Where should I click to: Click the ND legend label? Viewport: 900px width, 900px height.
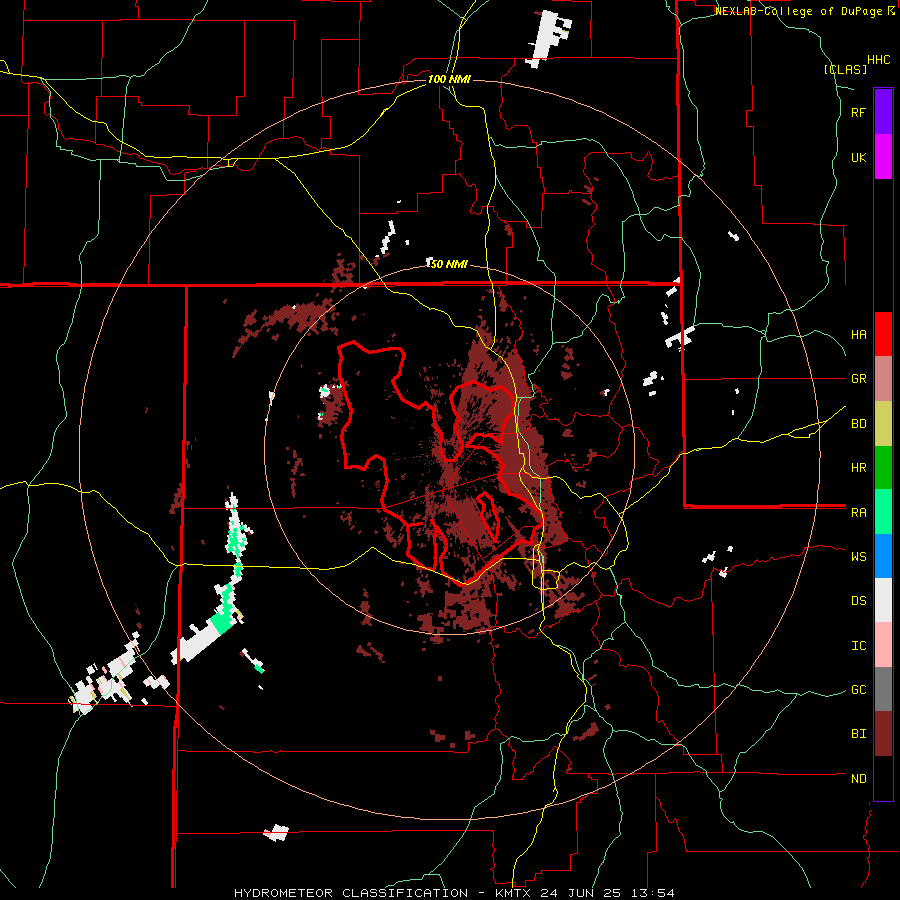(x=858, y=779)
